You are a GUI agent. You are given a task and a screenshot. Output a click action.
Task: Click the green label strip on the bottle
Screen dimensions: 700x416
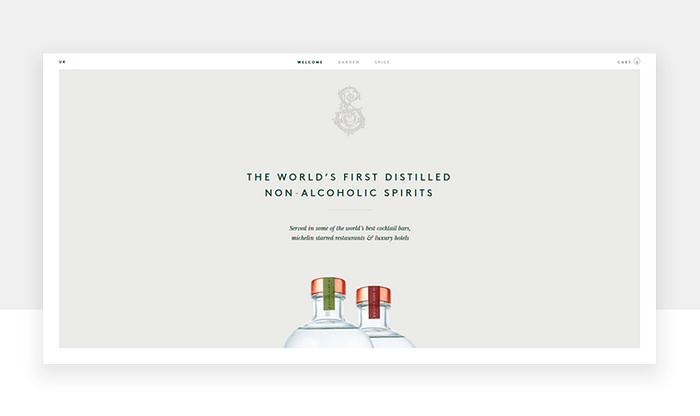(x=329, y=294)
